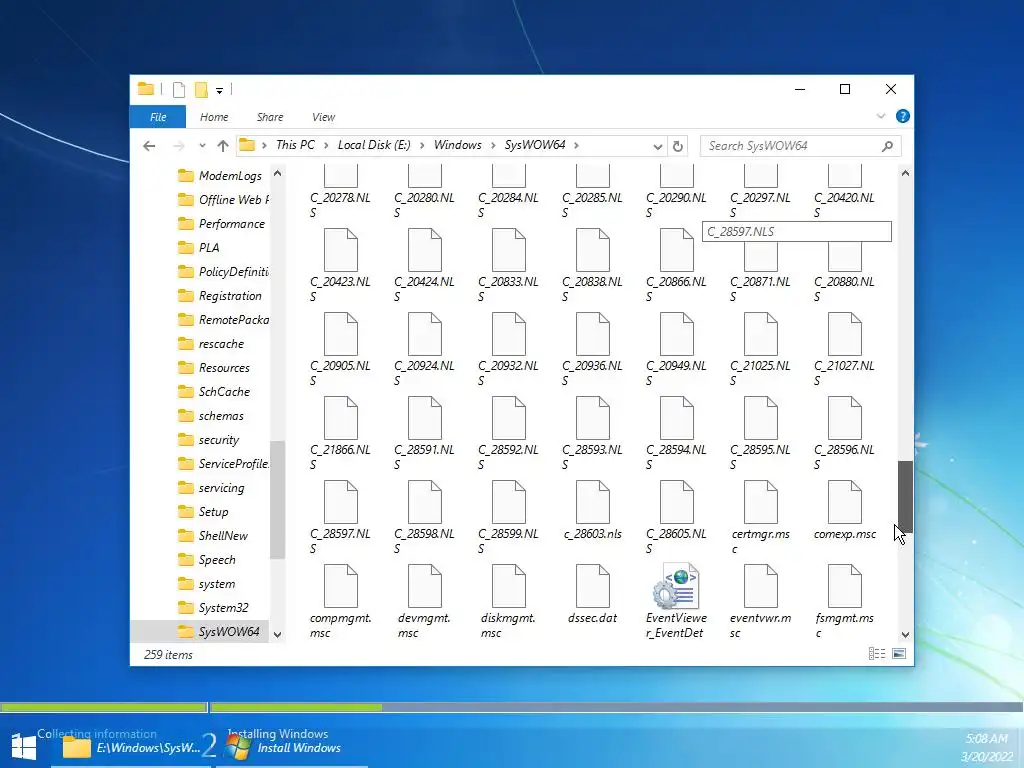1024x768 pixels.
Task: Expand the chevron after This PC
Action: (326, 146)
